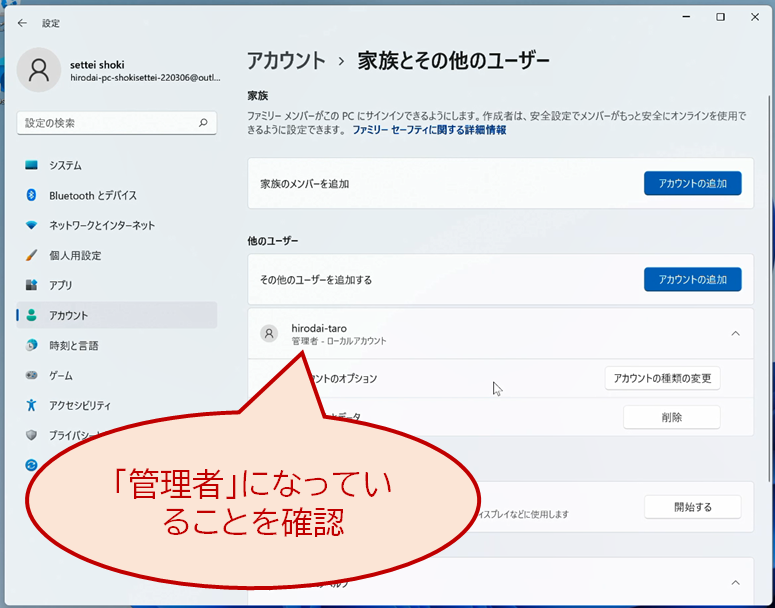Maximize the settings window

pyautogui.click(x=721, y=17)
